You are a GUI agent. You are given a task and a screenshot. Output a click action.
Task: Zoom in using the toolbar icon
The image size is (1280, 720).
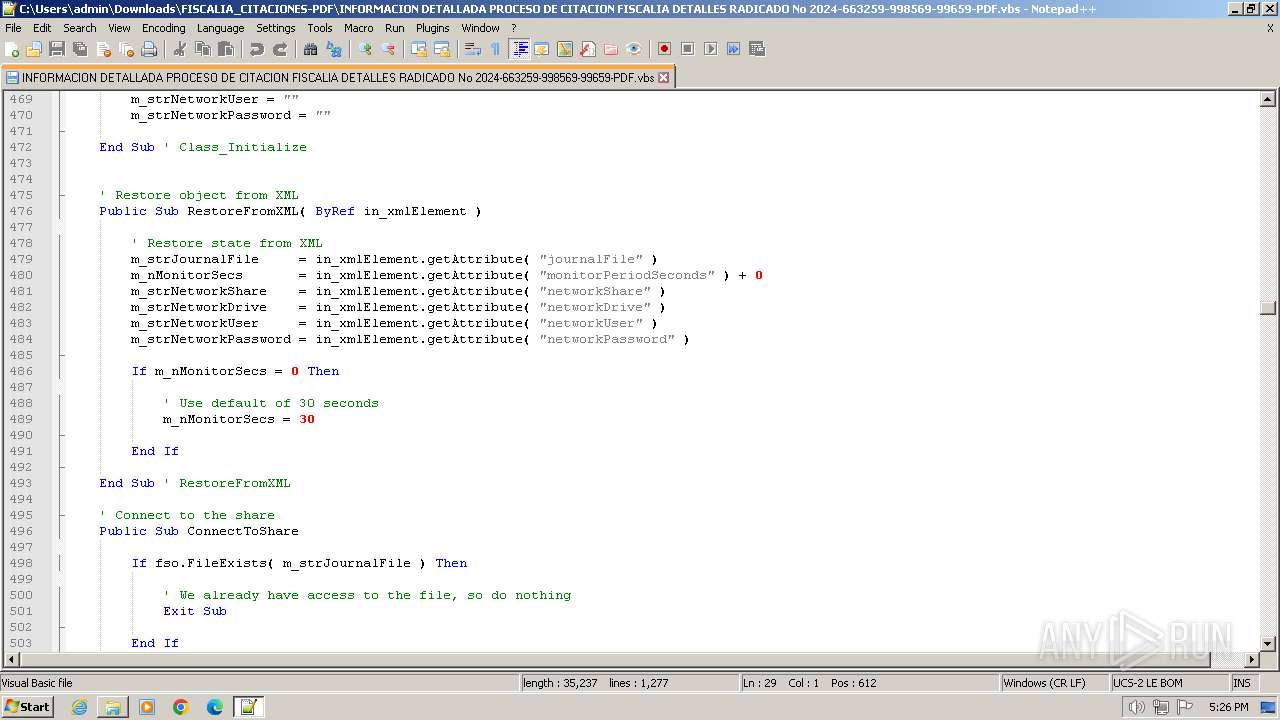(365, 49)
